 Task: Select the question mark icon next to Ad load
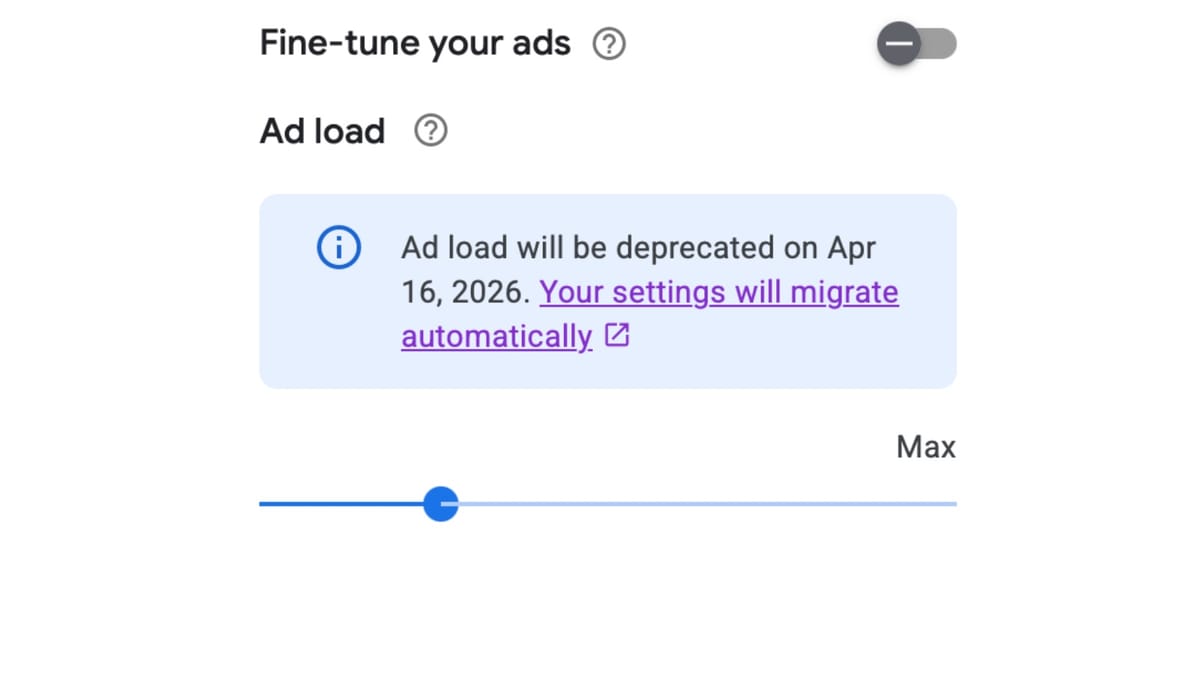coord(430,130)
